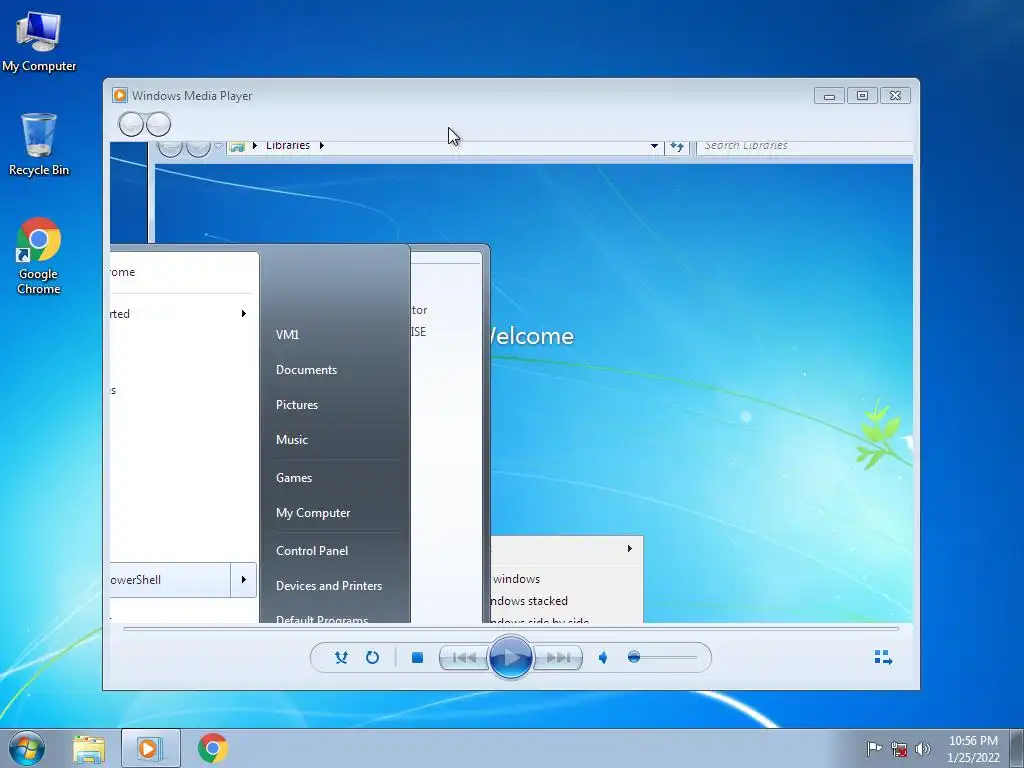Open Action Center flag in tray

pyautogui.click(x=874, y=748)
